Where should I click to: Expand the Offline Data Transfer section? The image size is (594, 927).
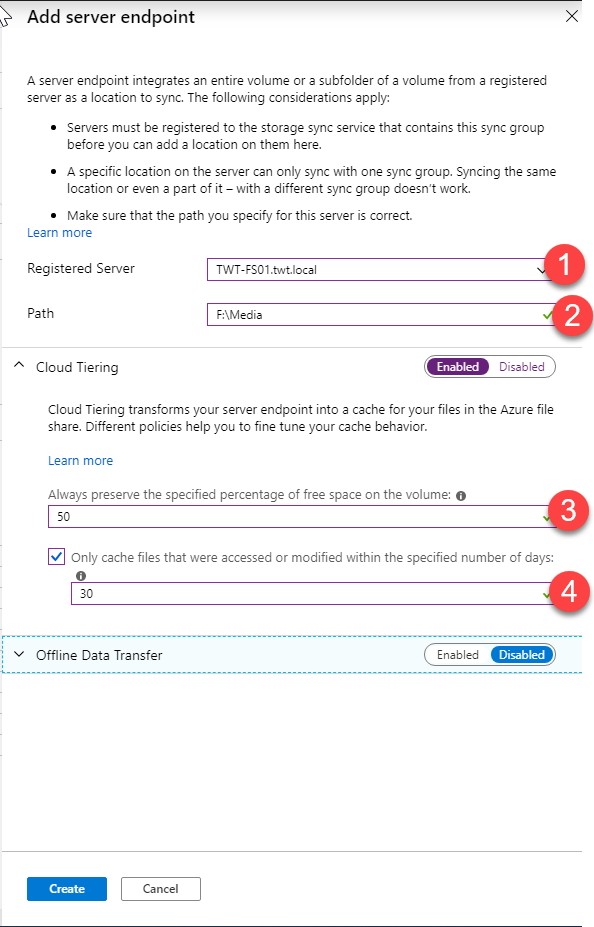click(x=19, y=654)
